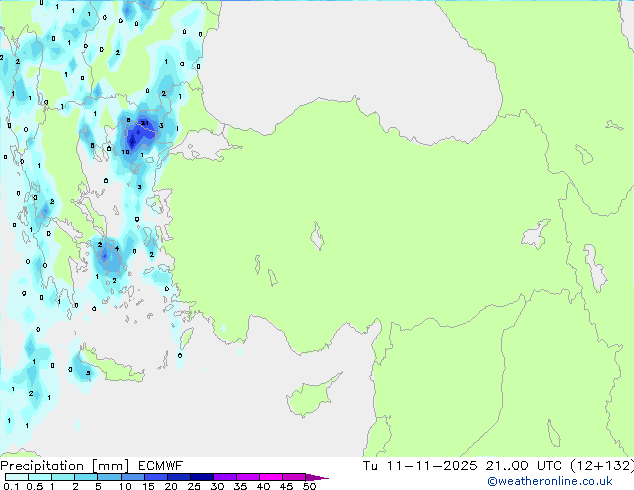The width and height of the screenshot is (634, 490).
Task: Click Lake Urmia near right edge
Action: tap(595, 268)
